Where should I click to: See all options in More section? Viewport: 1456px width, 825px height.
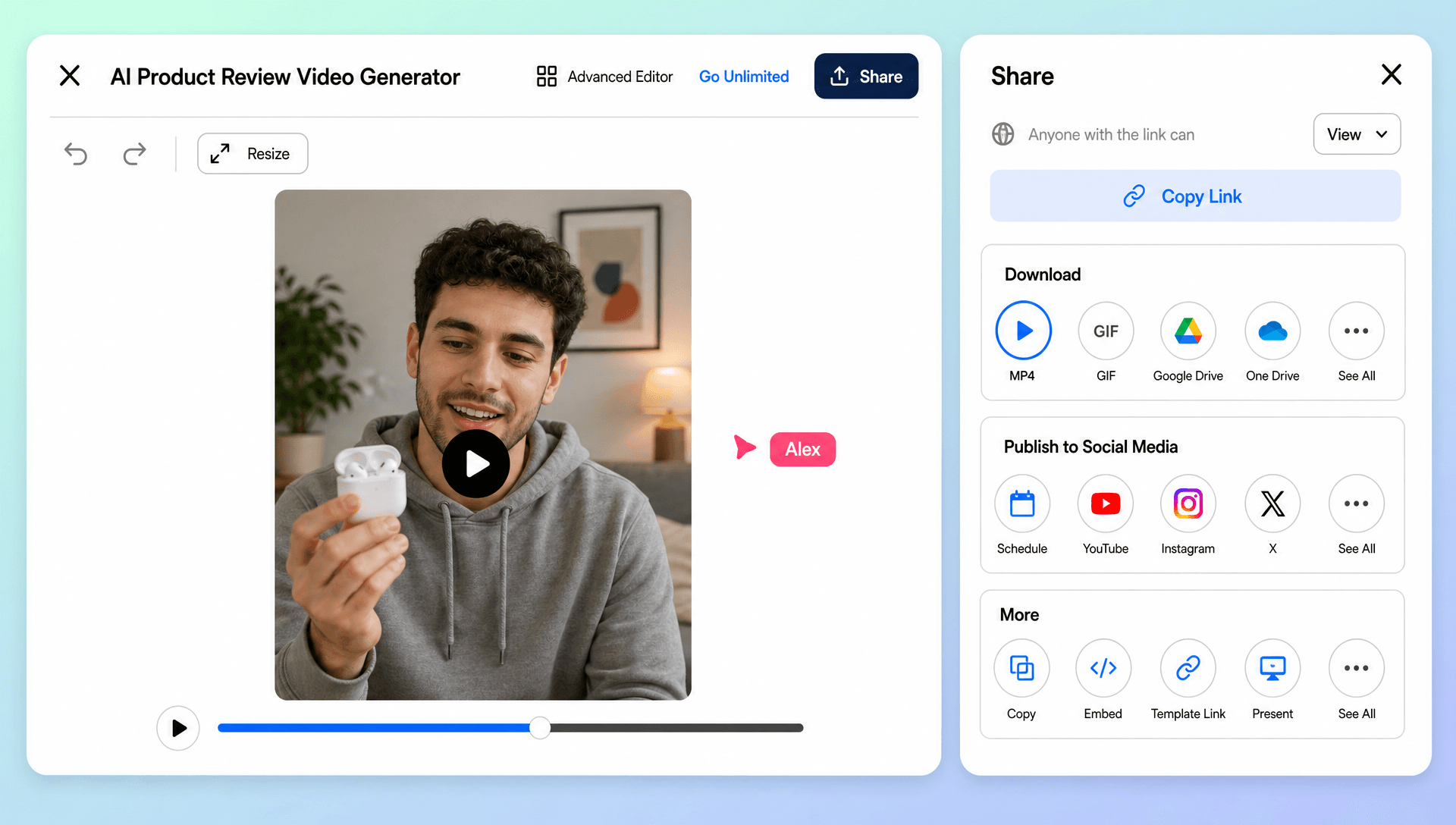[x=1356, y=668]
